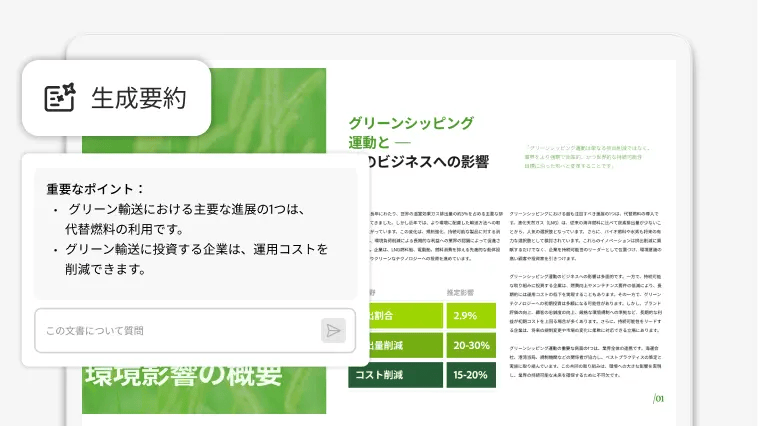Viewport: 758px width, 426px height.
Task: Click the 重要なポイント： heading text
Action: (95, 189)
